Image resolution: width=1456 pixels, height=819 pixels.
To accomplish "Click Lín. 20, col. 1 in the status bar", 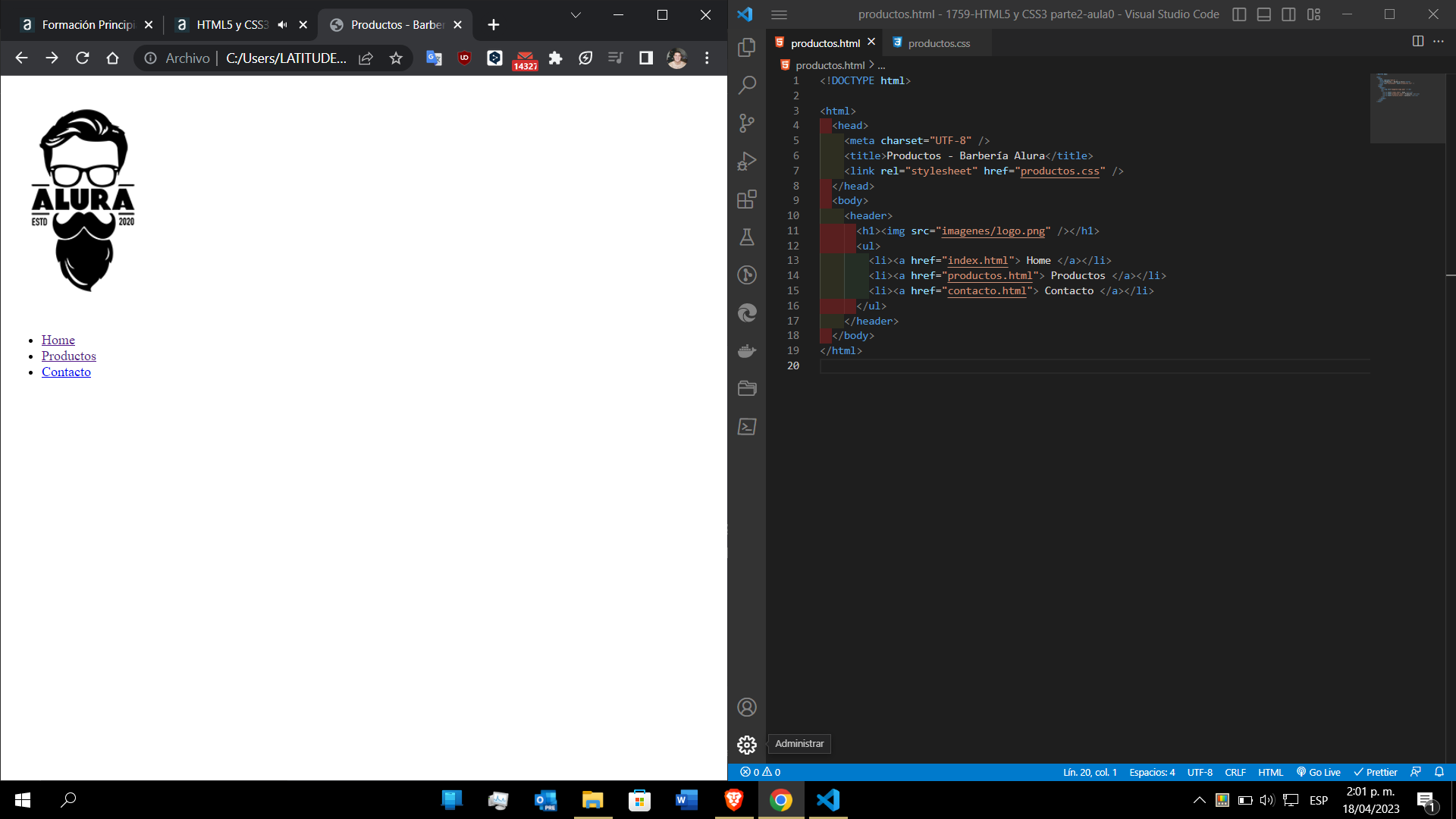I will [x=1090, y=772].
